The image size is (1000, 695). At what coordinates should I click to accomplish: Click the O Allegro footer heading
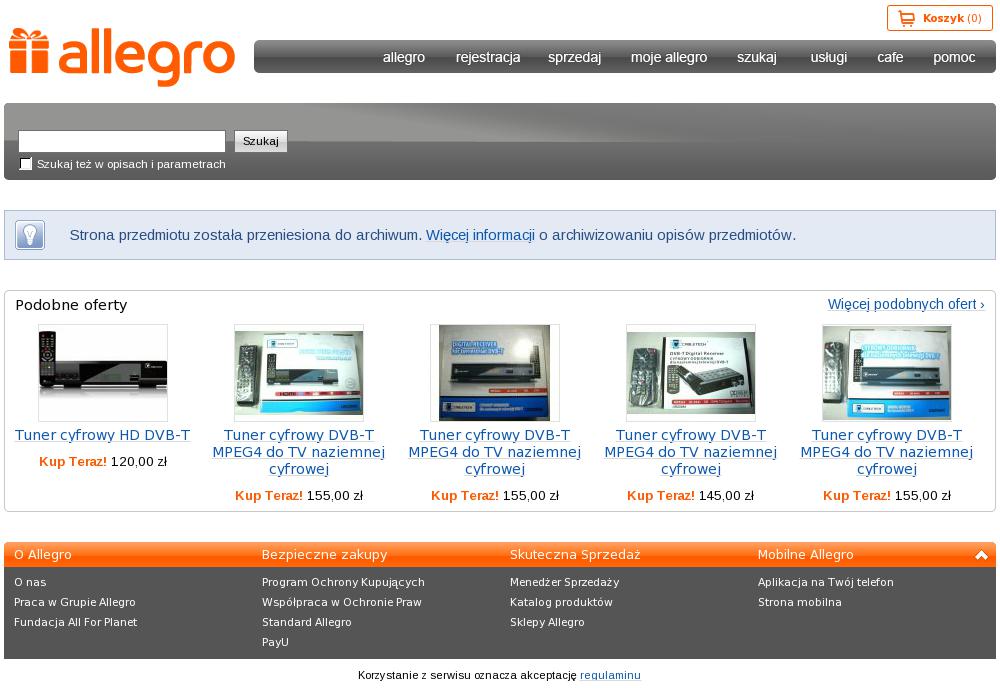[x=43, y=555]
